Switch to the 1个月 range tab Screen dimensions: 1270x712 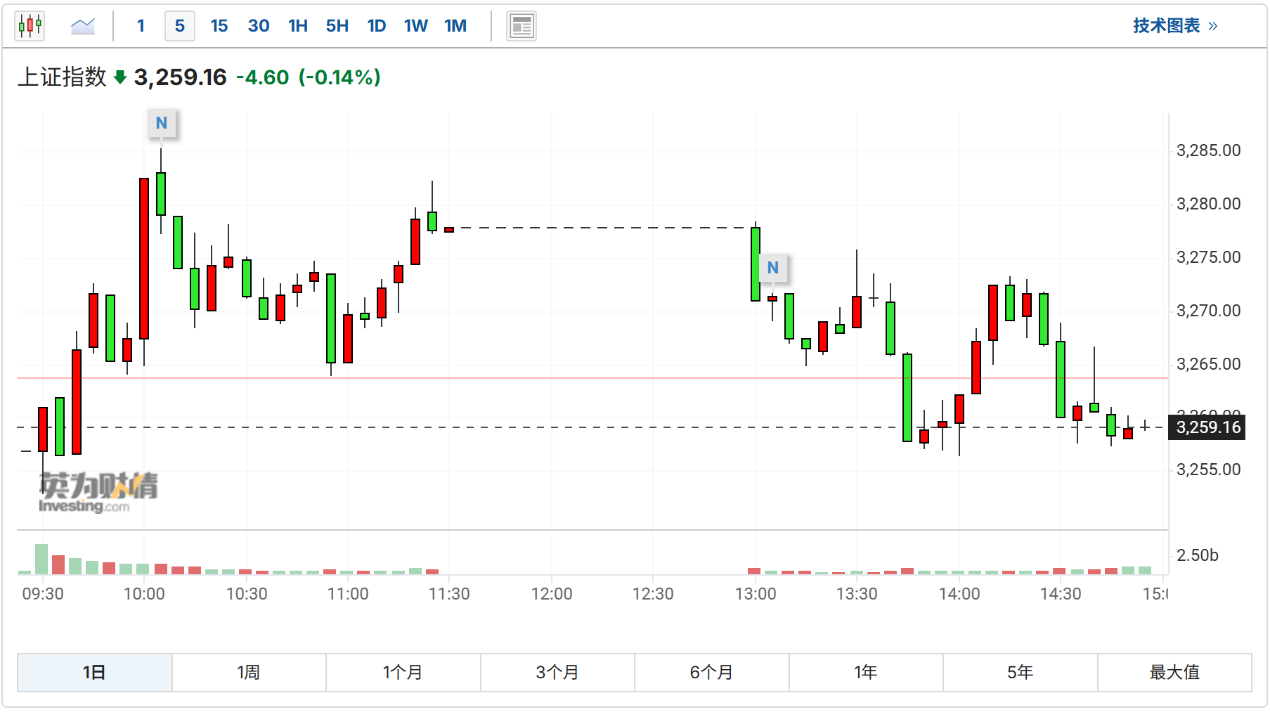[x=403, y=673]
